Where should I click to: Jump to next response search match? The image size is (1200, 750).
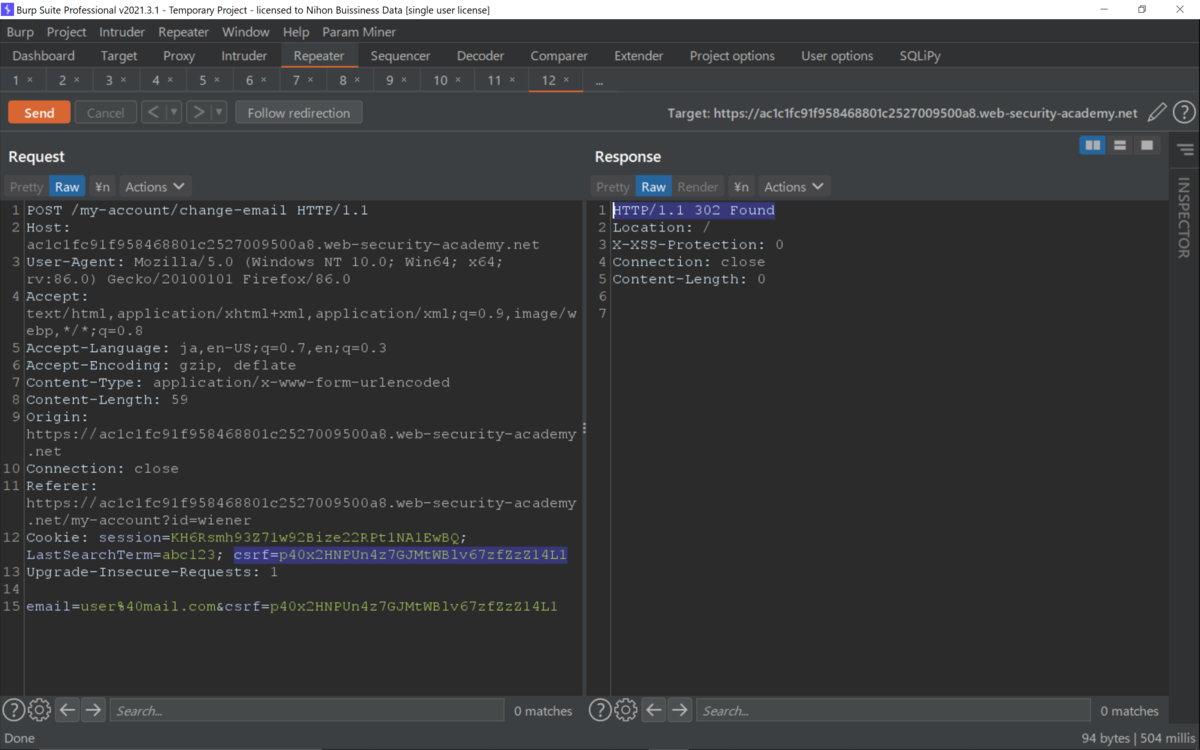[x=679, y=710]
